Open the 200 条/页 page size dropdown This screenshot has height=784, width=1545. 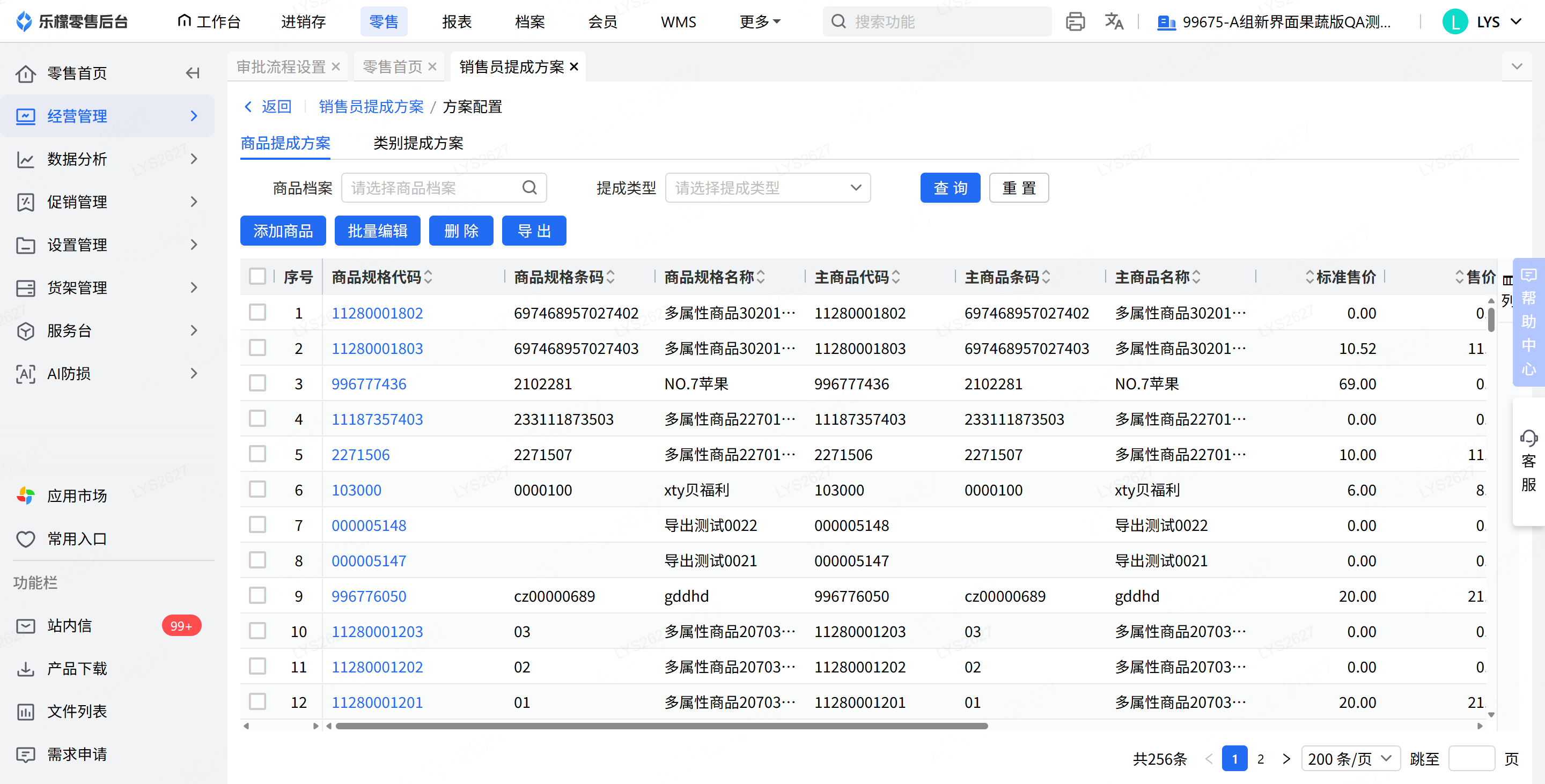tap(1350, 759)
